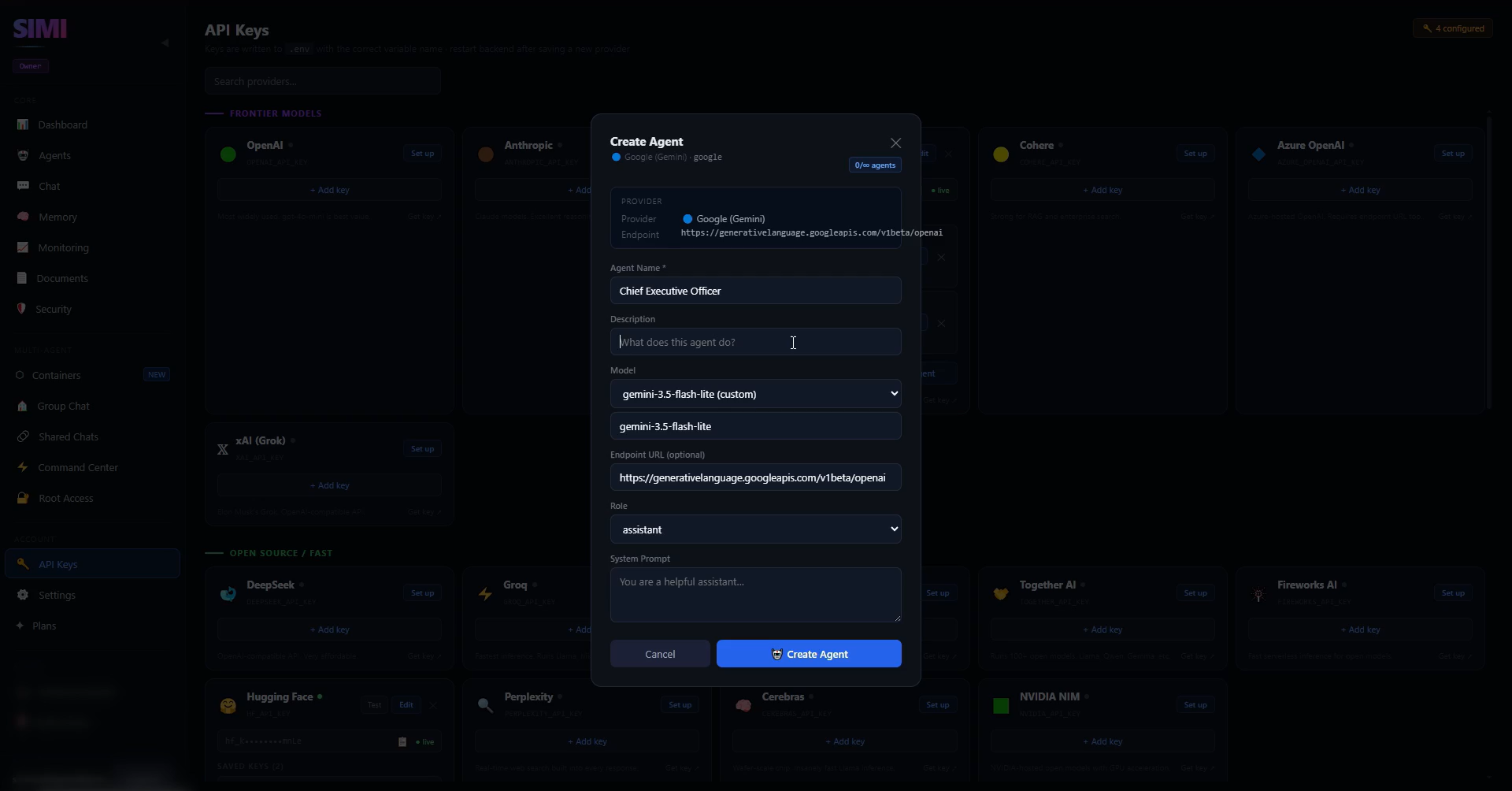The image size is (1512, 791).
Task: Click the '4 configured' badge
Action: tap(1453, 28)
